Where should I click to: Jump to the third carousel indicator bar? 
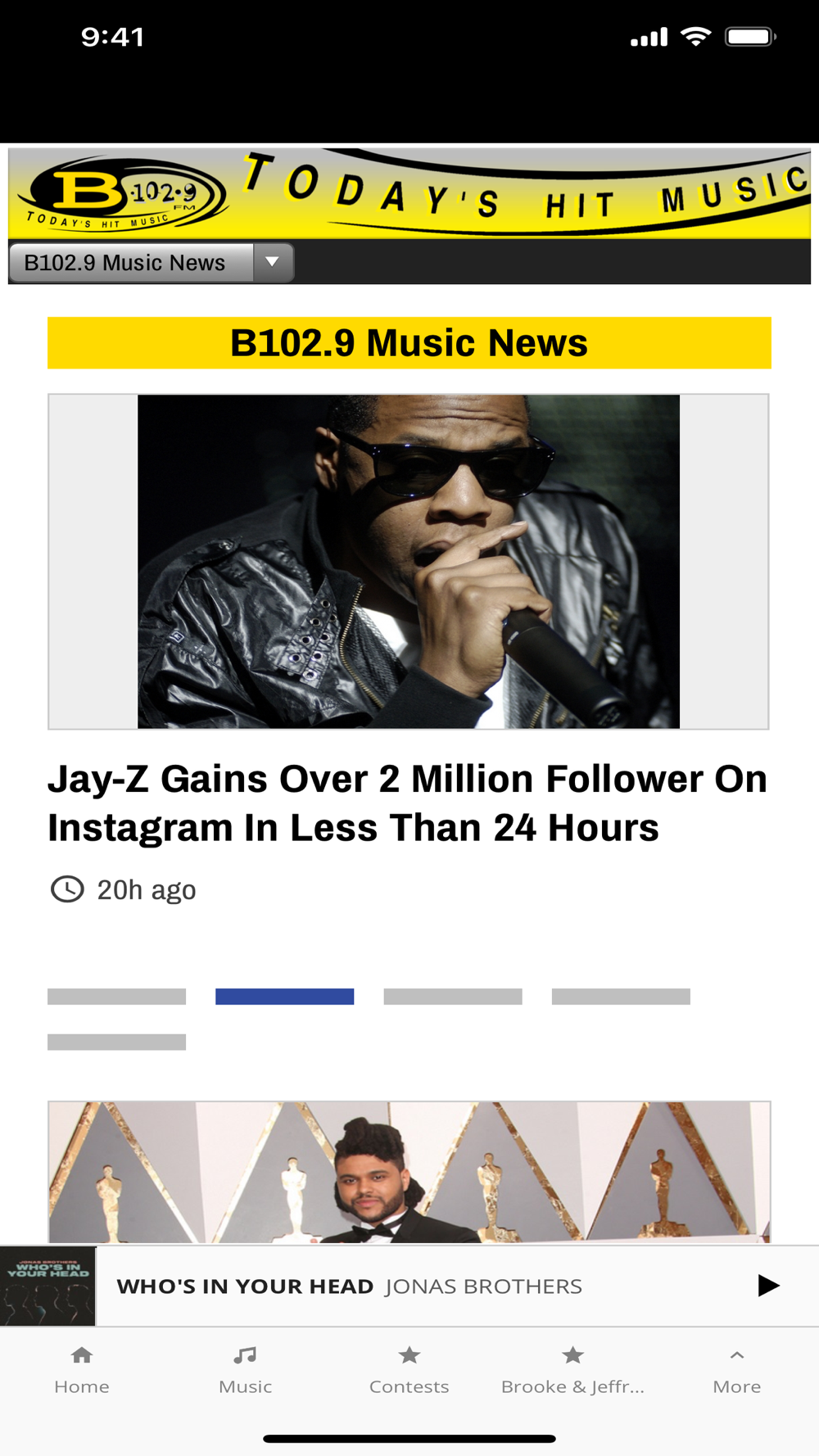pyautogui.click(x=453, y=997)
